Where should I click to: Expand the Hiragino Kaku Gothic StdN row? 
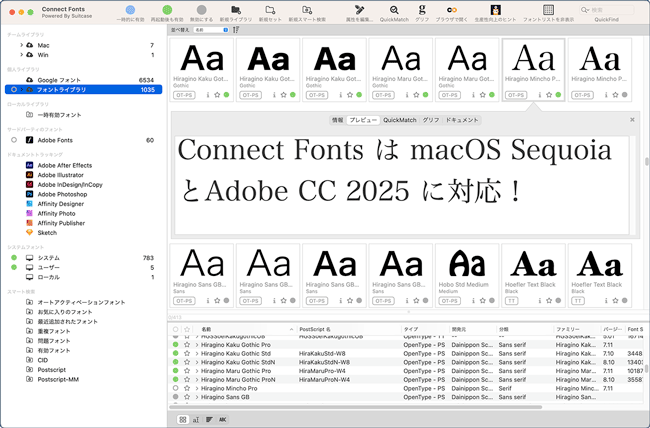[x=197, y=362]
